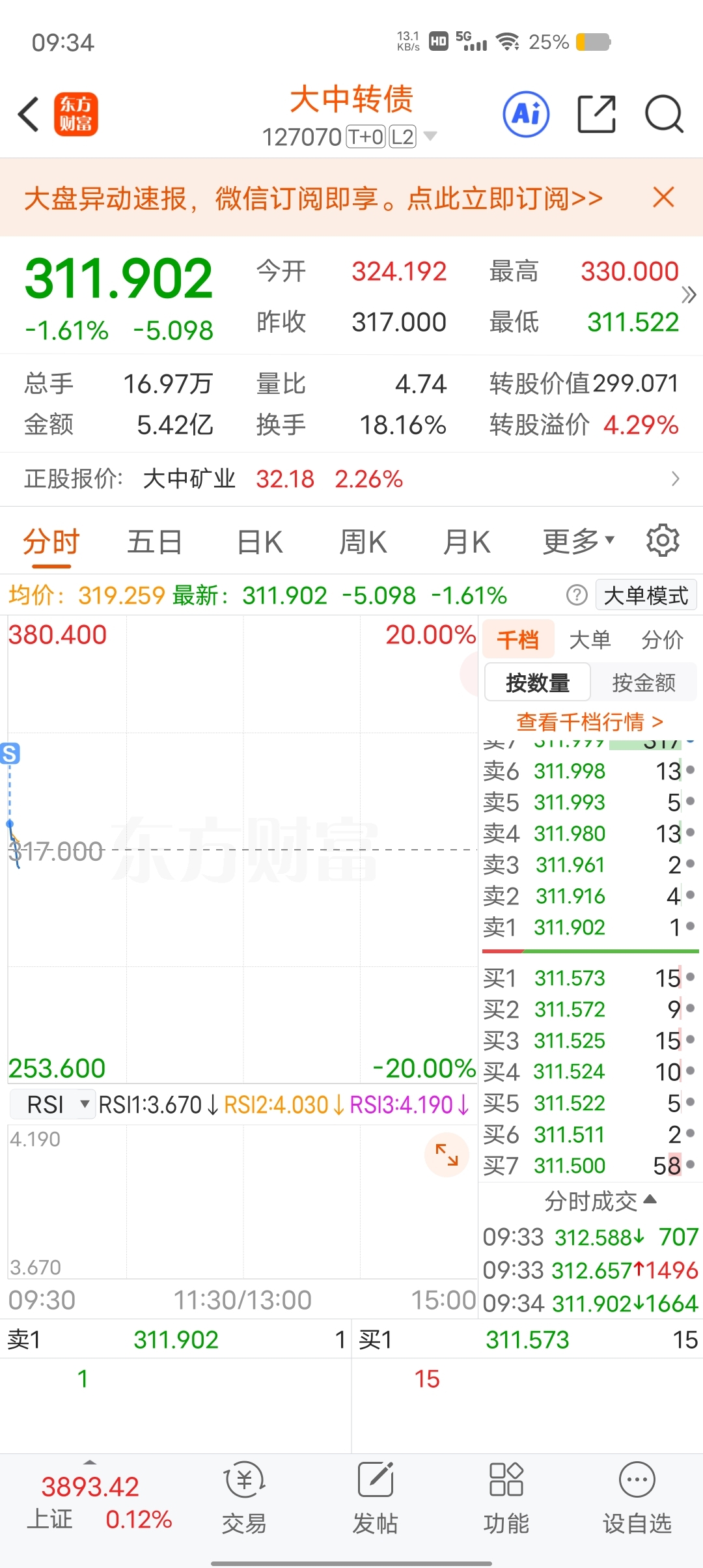This screenshot has width=703, height=1568.
Task: Tap 大中矿业 stock name
Action: click(x=189, y=479)
